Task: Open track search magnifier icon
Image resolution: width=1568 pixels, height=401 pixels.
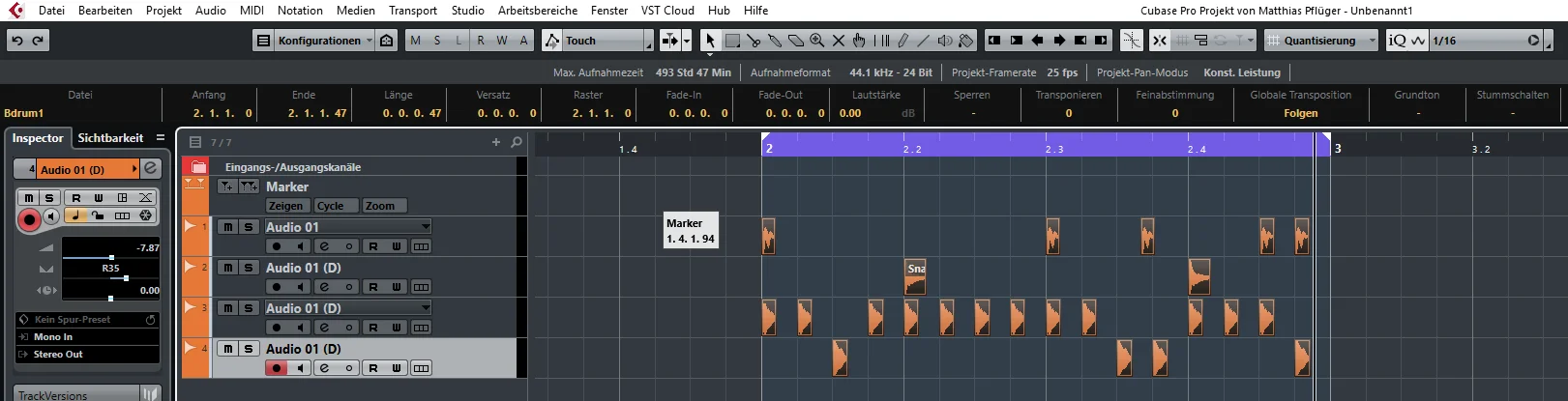Action: [517, 142]
